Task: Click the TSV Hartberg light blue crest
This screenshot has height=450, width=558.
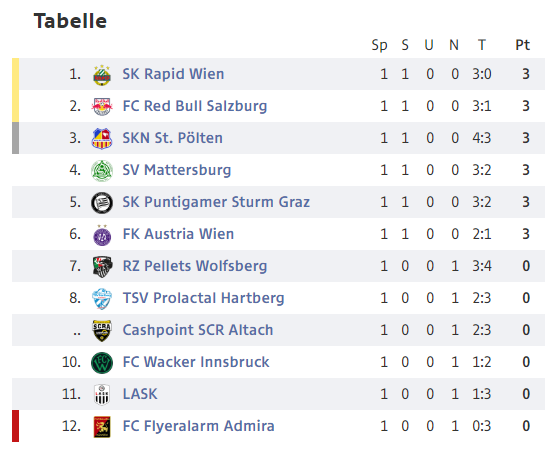Action: pyautogui.click(x=102, y=298)
